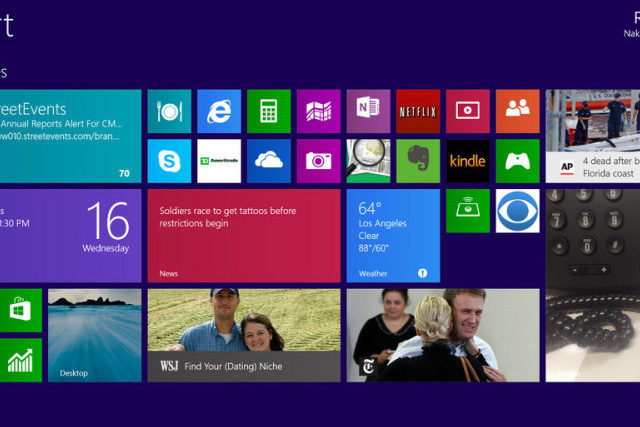The width and height of the screenshot is (640, 427).
Task: Open the Maps tile
Action: (x=319, y=111)
